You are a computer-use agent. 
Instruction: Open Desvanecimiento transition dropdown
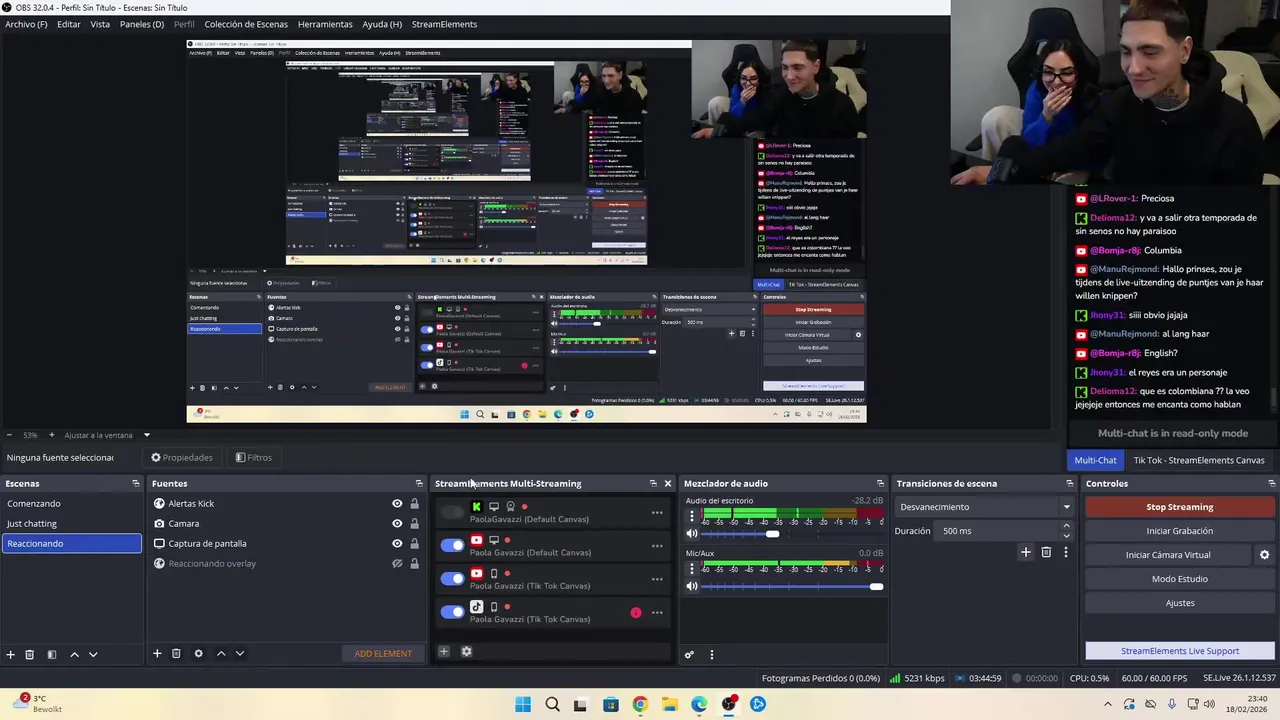(984, 507)
